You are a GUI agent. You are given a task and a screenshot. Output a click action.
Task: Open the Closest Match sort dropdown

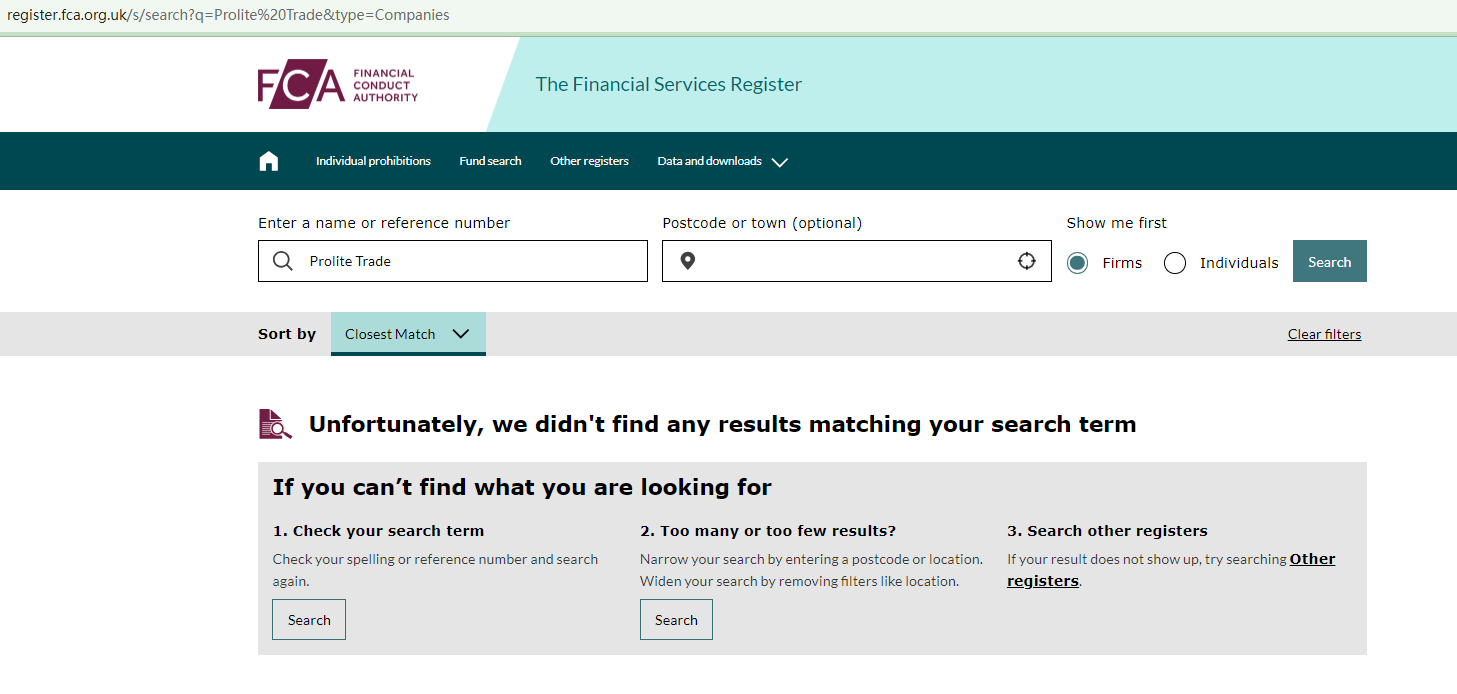point(408,334)
